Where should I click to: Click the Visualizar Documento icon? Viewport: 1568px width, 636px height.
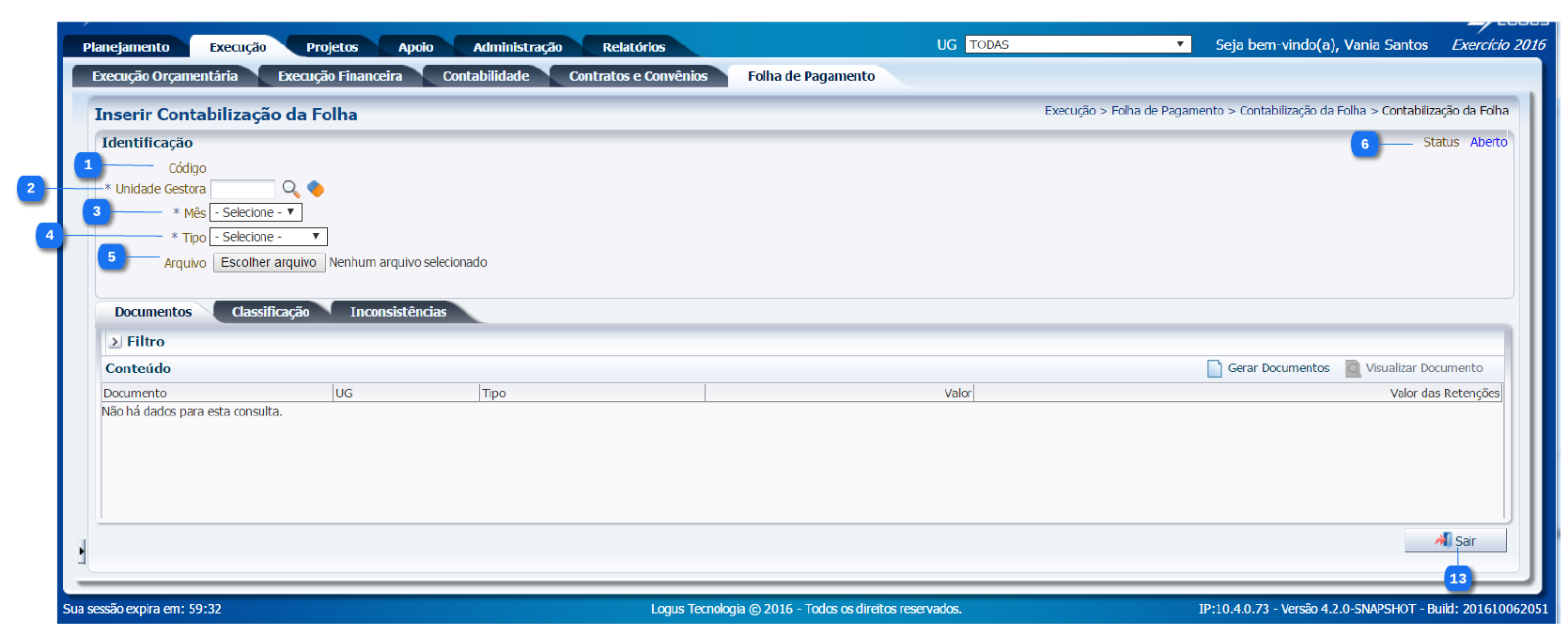(1353, 368)
